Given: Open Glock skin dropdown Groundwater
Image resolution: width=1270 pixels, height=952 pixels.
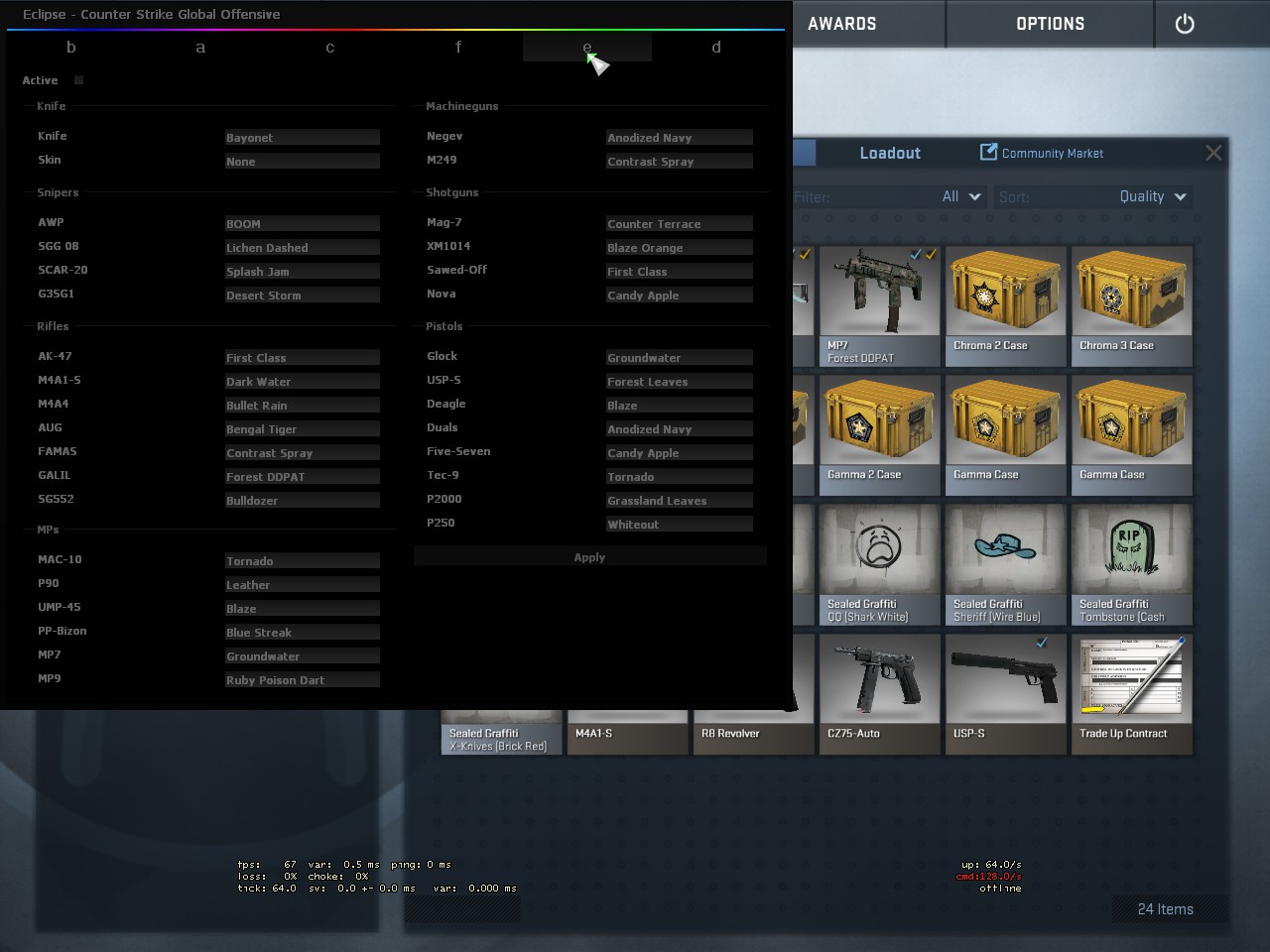Looking at the screenshot, I should (x=680, y=357).
